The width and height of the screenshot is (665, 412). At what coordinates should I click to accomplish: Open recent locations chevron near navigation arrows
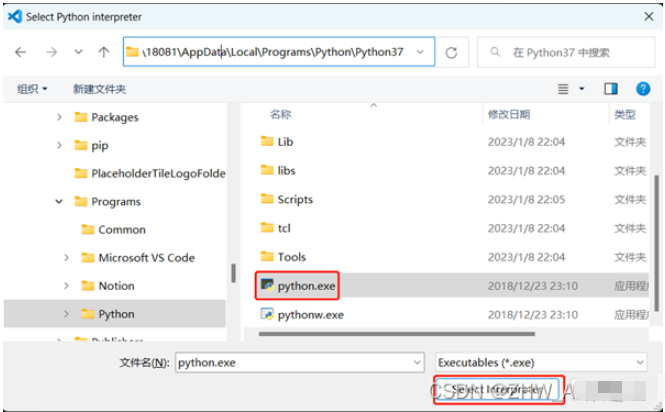point(78,52)
